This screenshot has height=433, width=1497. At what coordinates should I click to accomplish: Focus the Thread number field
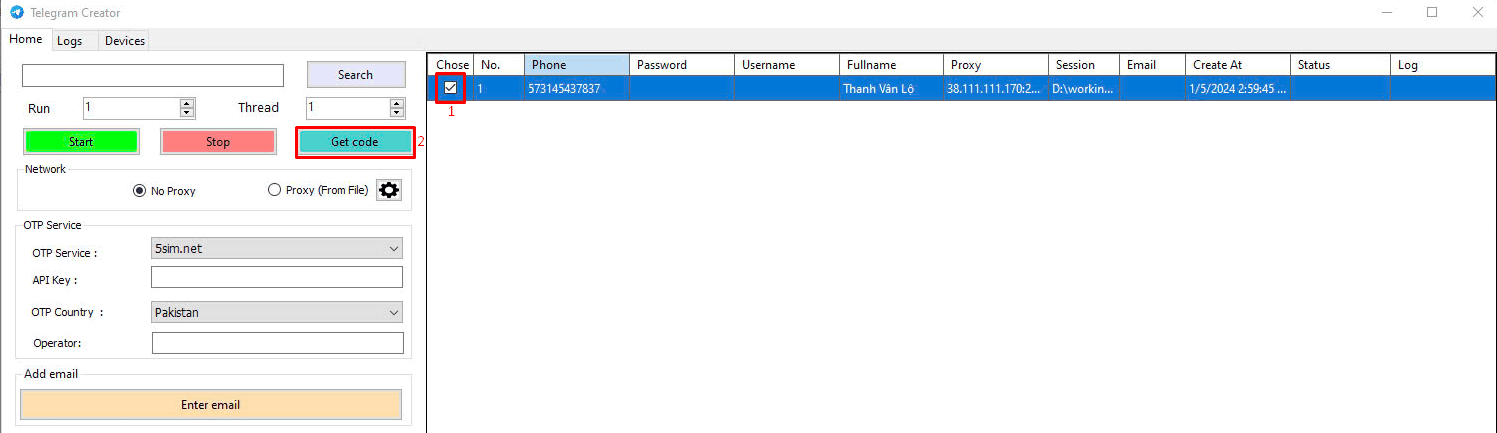click(348, 108)
